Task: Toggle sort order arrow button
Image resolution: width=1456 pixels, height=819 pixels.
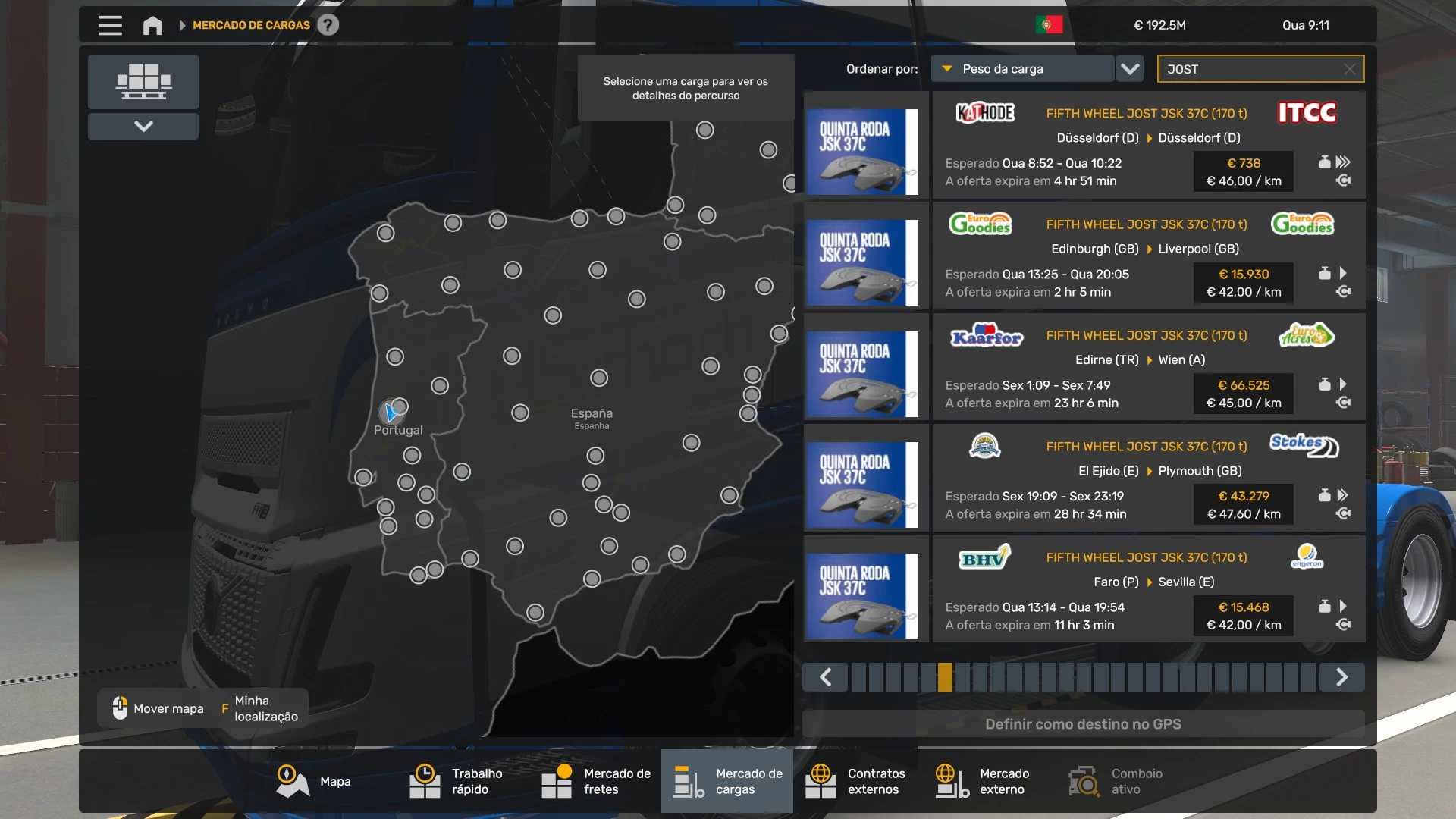Action: click(x=1130, y=69)
